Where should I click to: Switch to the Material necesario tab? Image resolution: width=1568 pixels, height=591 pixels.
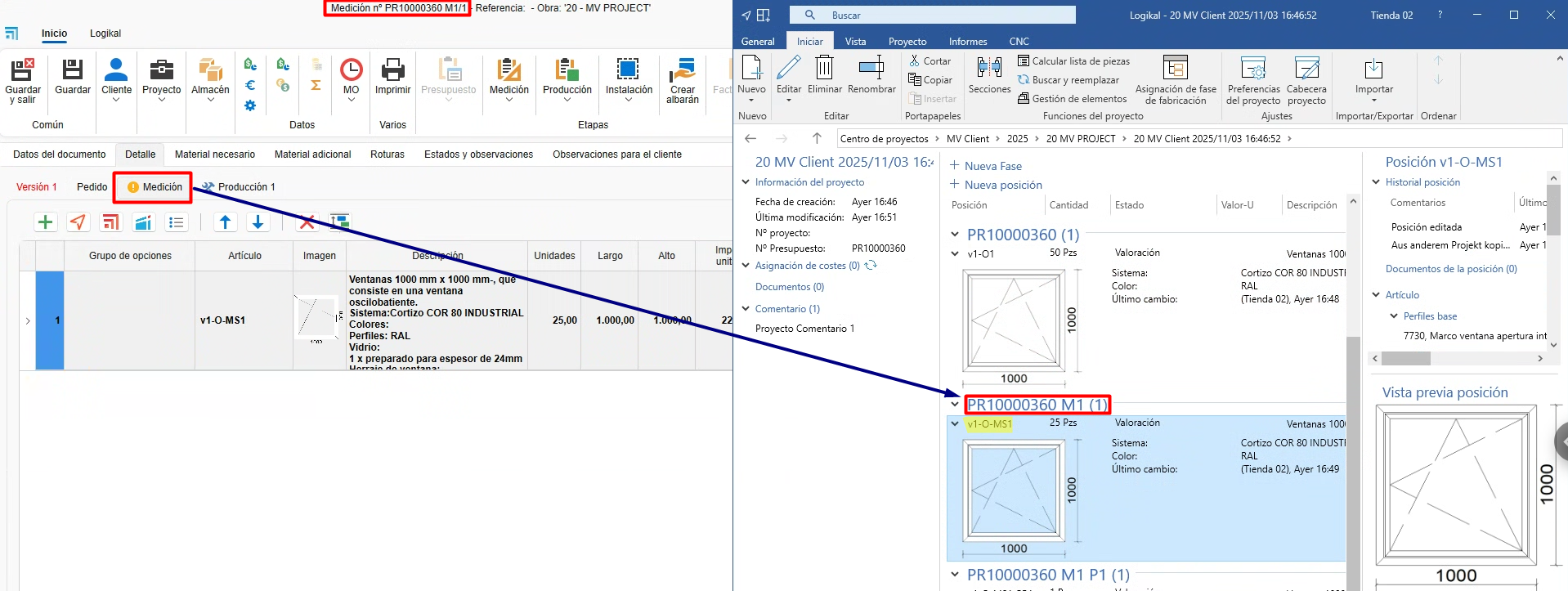coord(215,154)
